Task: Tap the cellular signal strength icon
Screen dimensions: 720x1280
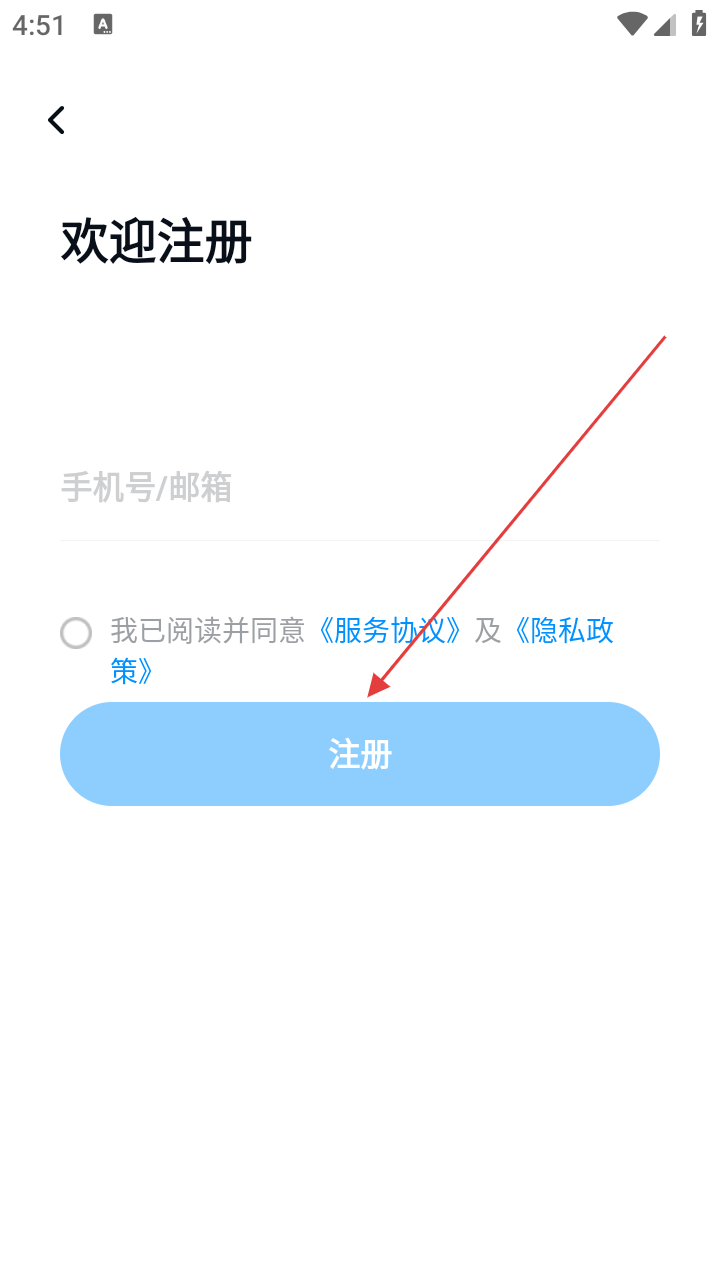Action: [x=665, y=25]
